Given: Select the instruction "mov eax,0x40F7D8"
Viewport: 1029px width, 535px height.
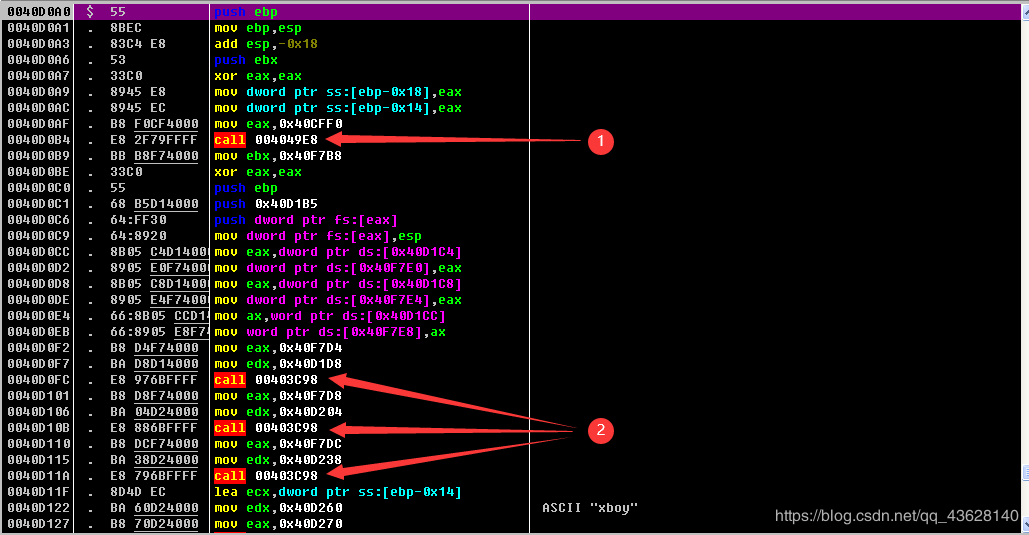Looking at the screenshot, I should [278, 396].
